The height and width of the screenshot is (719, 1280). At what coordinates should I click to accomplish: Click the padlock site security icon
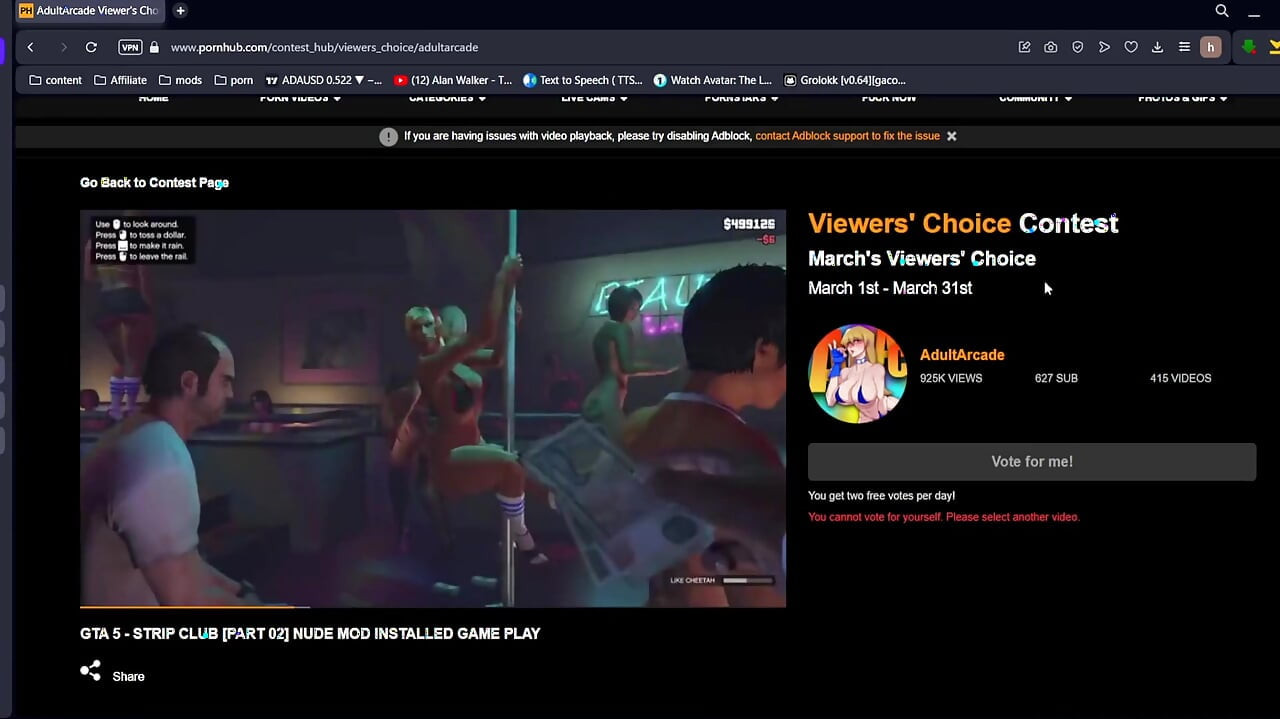coord(154,47)
